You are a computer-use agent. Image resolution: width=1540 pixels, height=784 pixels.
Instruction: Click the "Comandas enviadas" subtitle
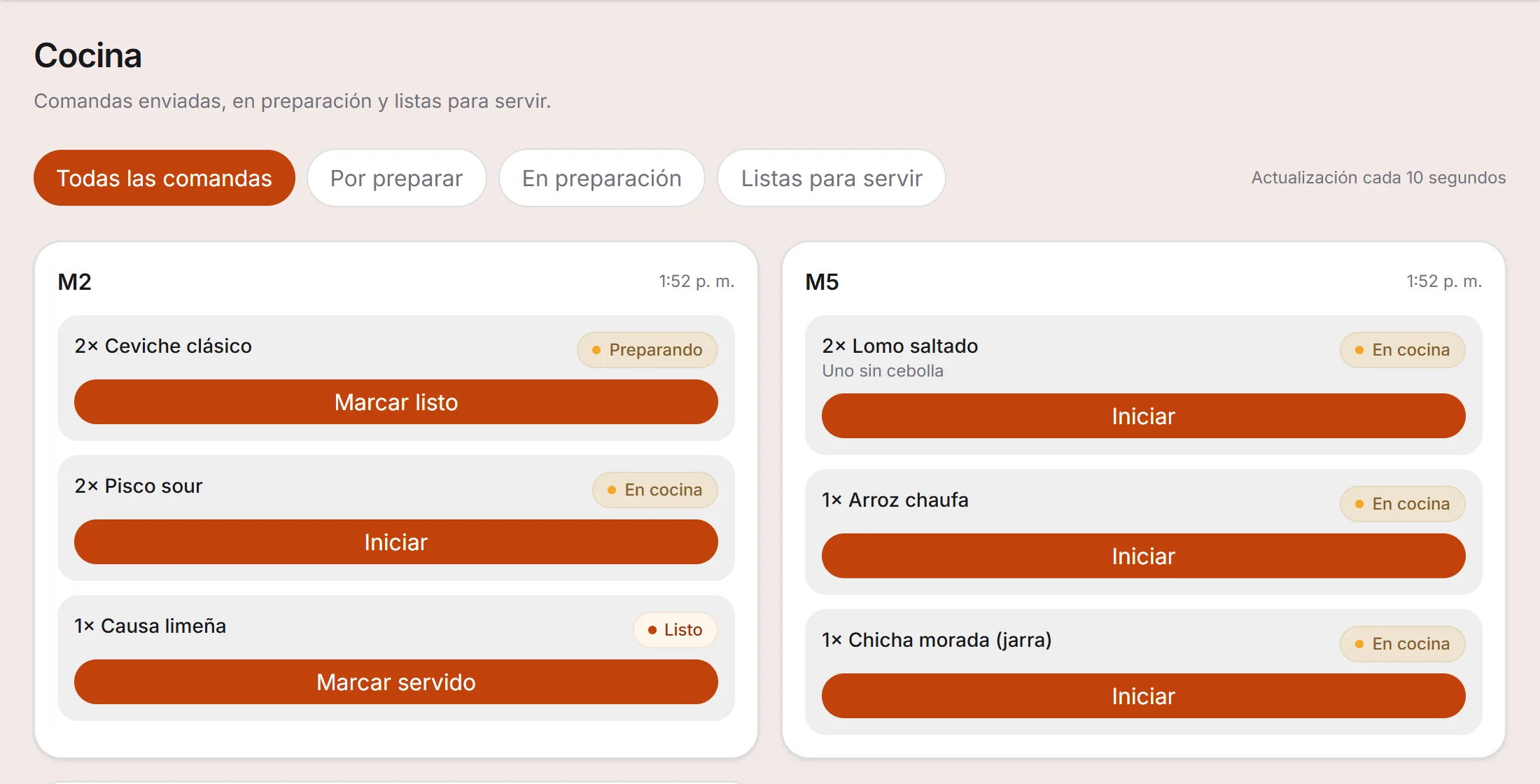point(293,101)
